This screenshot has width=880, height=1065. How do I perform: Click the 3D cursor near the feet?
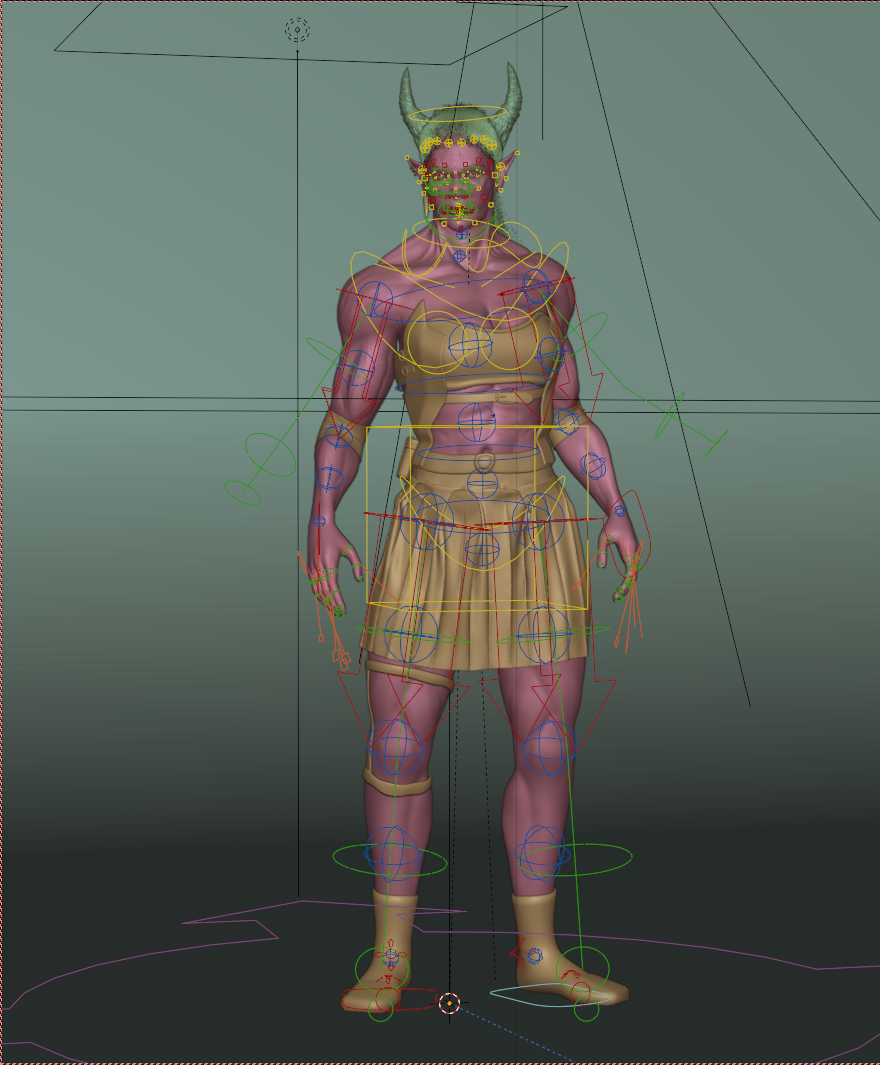point(450,1003)
